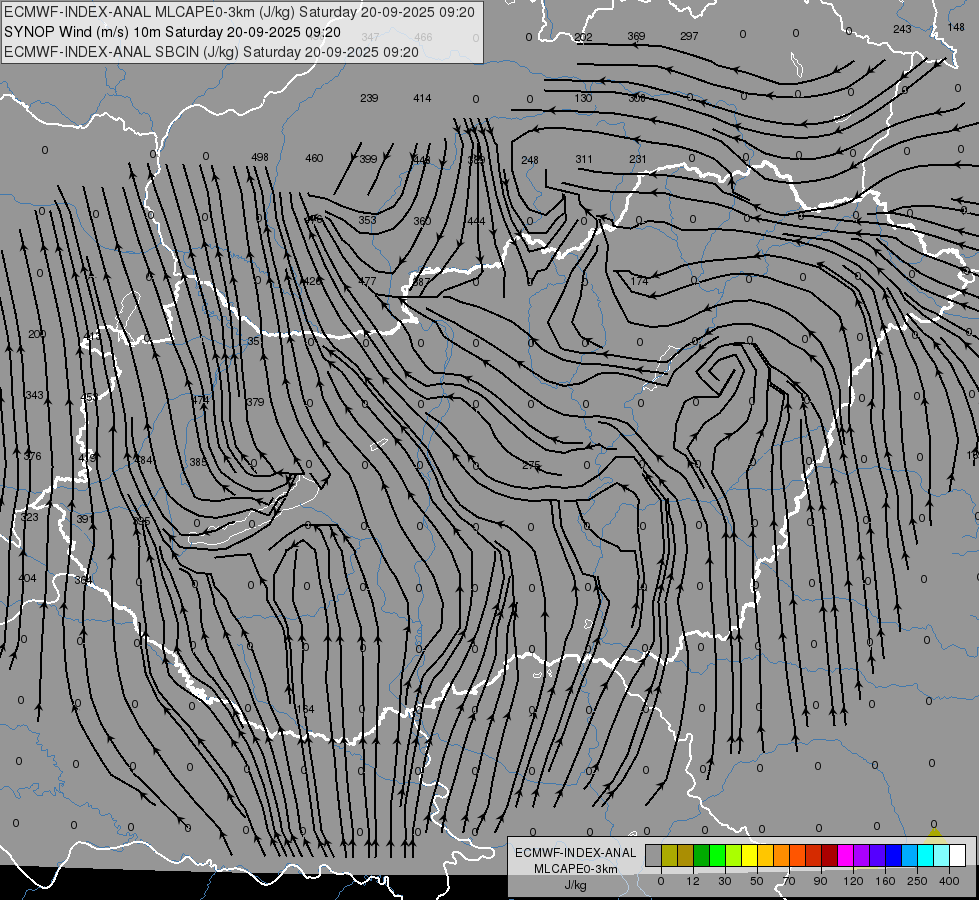The image size is (979, 900).
Task: Pick the dark red legend swatch
Action: pos(830,856)
